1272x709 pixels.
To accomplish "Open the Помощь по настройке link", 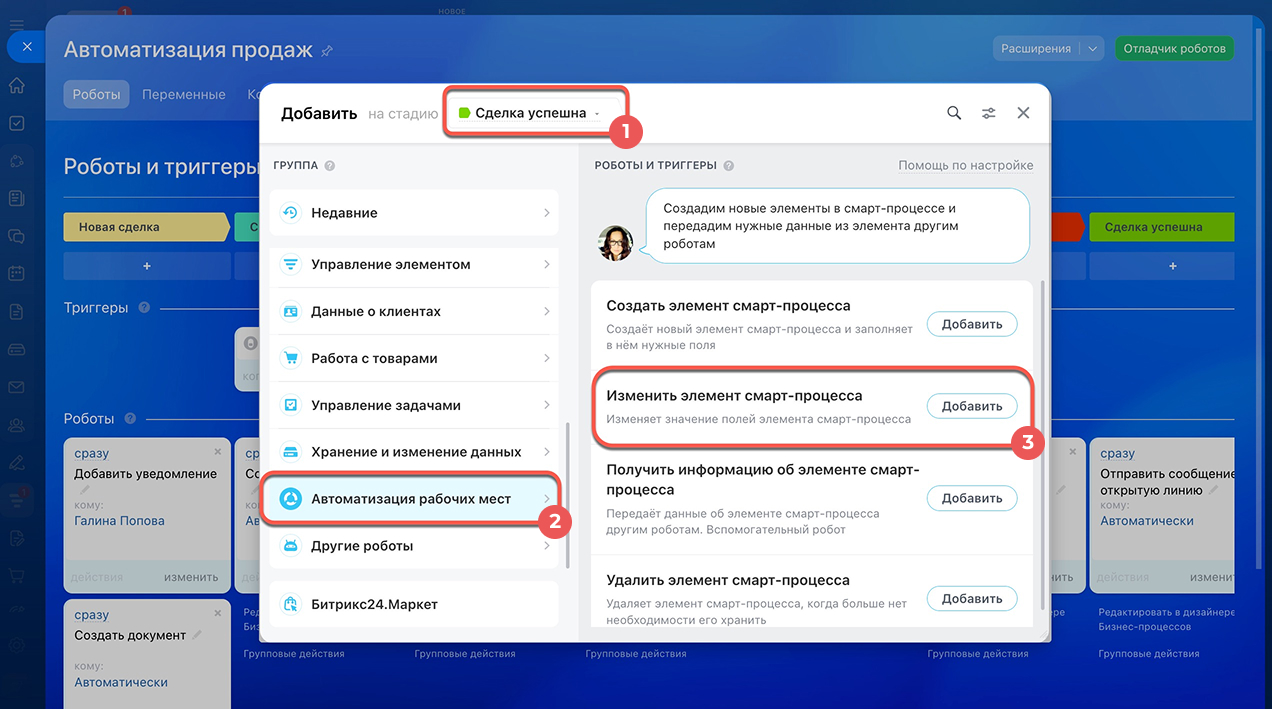I will 966,166.
